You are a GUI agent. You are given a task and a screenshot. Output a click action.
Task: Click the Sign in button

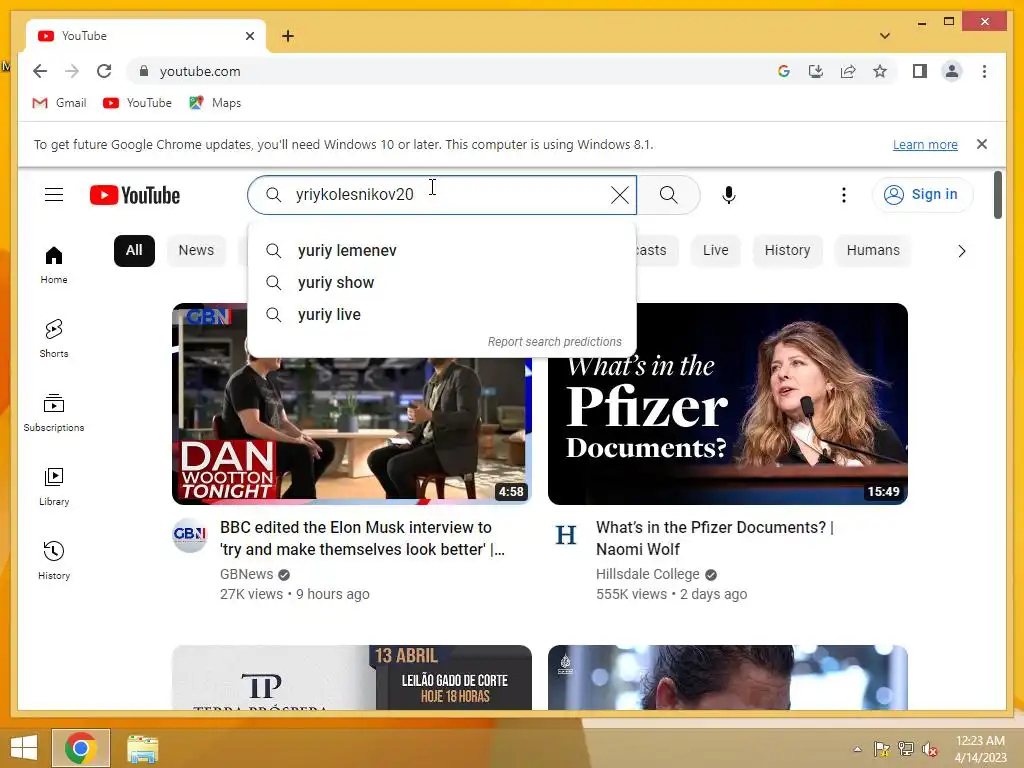click(x=922, y=195)
